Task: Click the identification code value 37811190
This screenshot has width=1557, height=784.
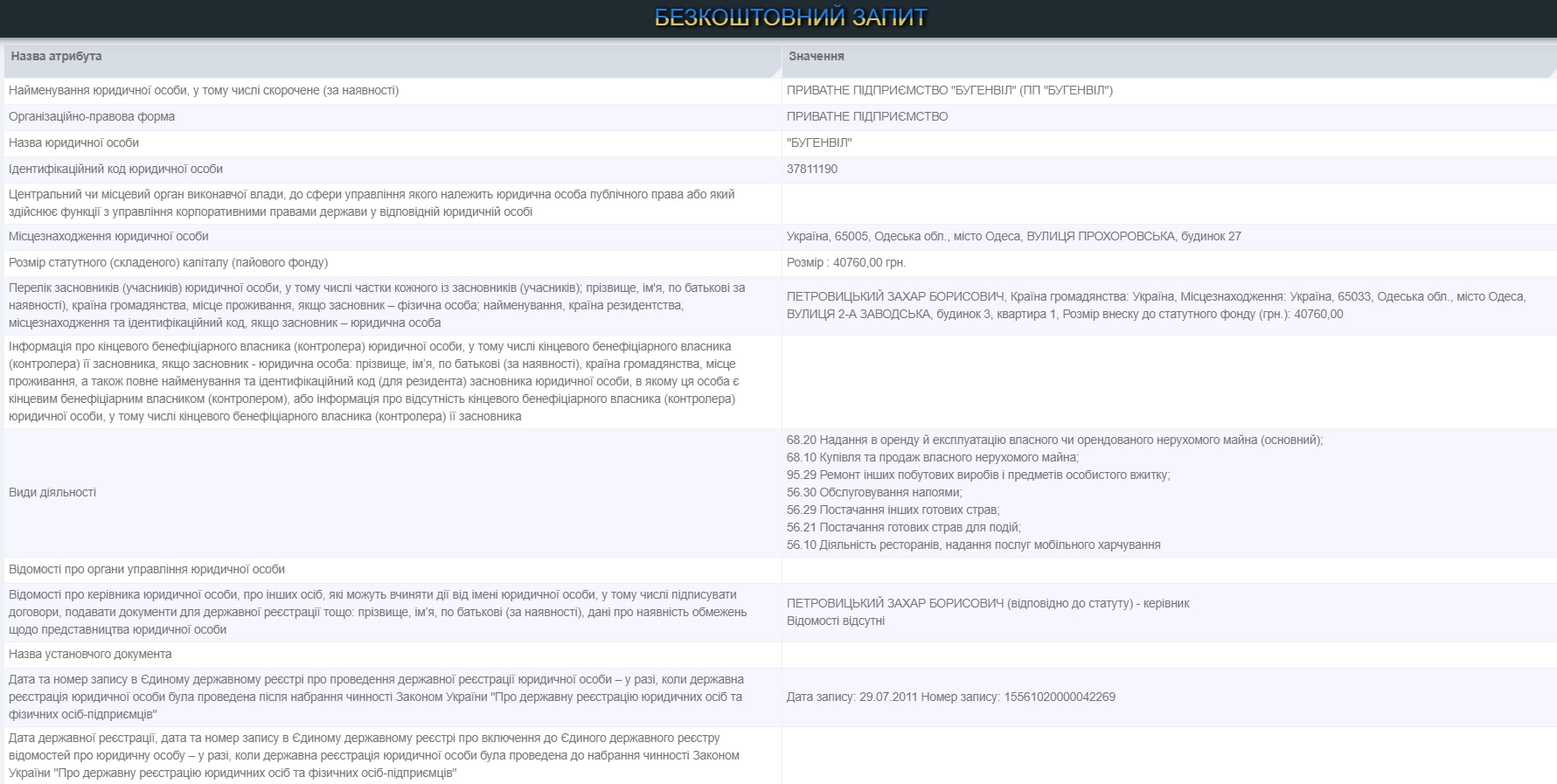Action: (x=811, y=169)
